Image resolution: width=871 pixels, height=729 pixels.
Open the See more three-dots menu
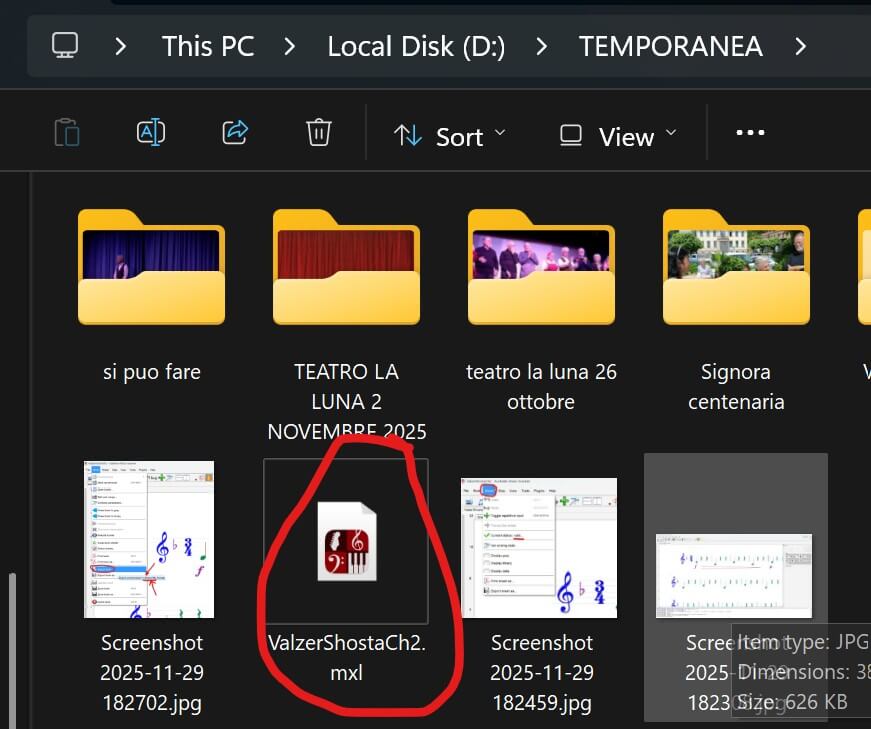pos(750,133)
